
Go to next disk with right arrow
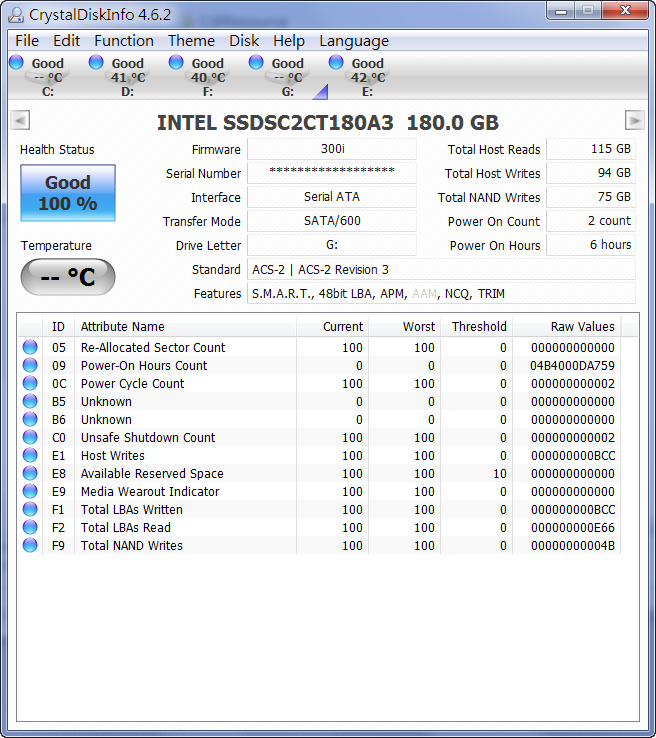pyautogui.click(x=634, y=120)
